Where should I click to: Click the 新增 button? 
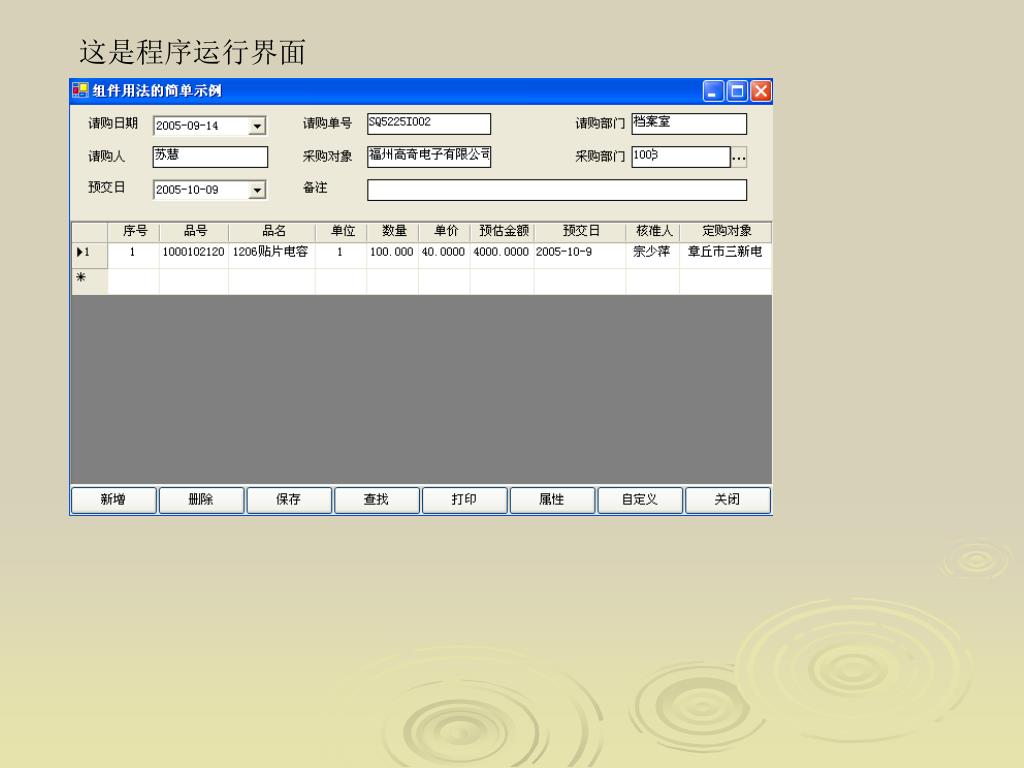pyautogui.click(x=114, y=500)
